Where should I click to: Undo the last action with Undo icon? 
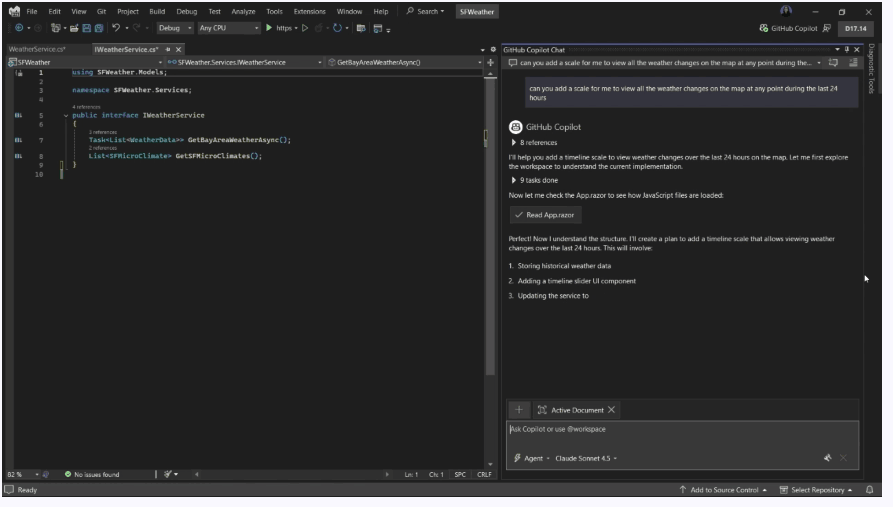point(116,28)
